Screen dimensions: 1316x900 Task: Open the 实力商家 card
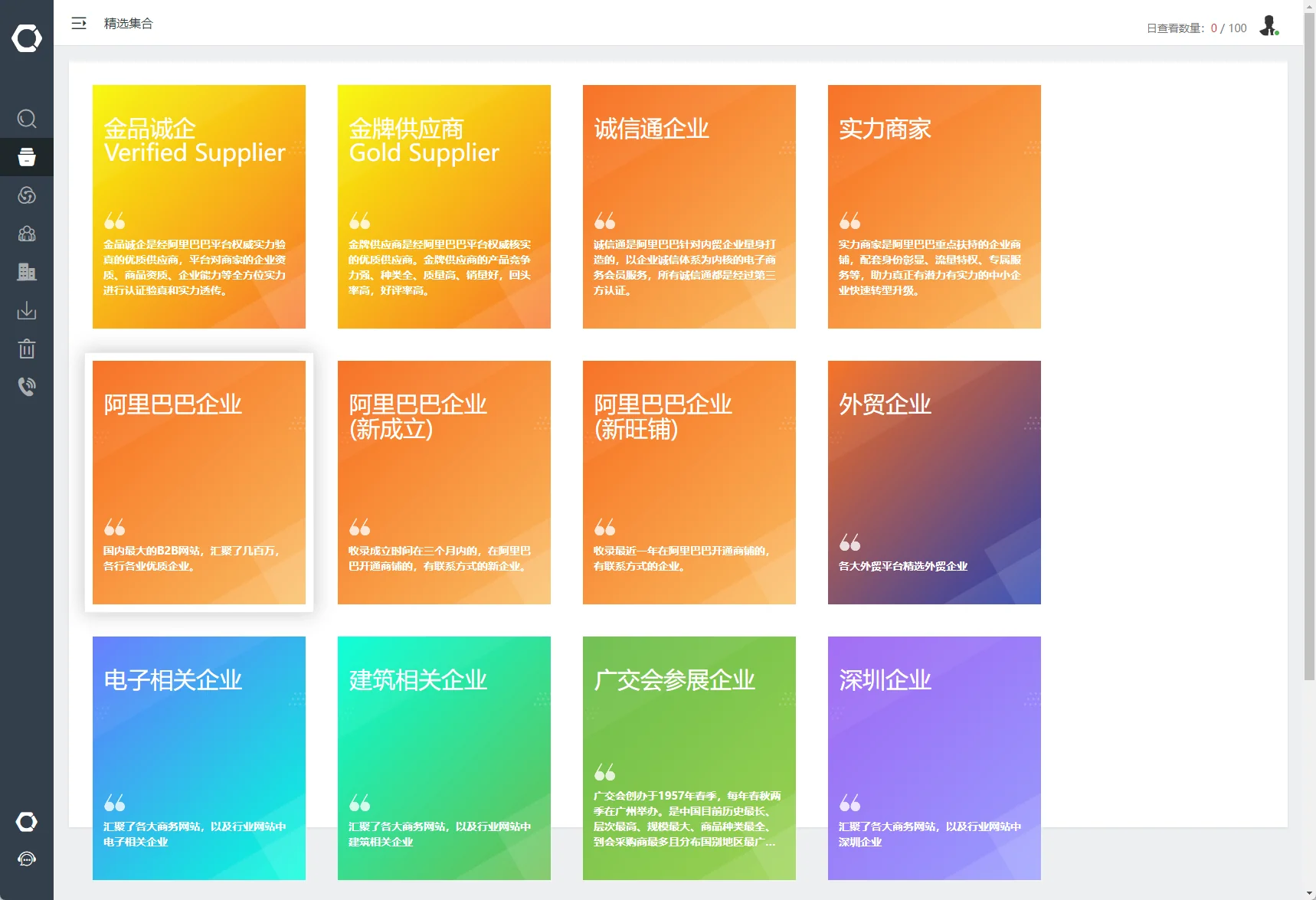coord(935,207)
